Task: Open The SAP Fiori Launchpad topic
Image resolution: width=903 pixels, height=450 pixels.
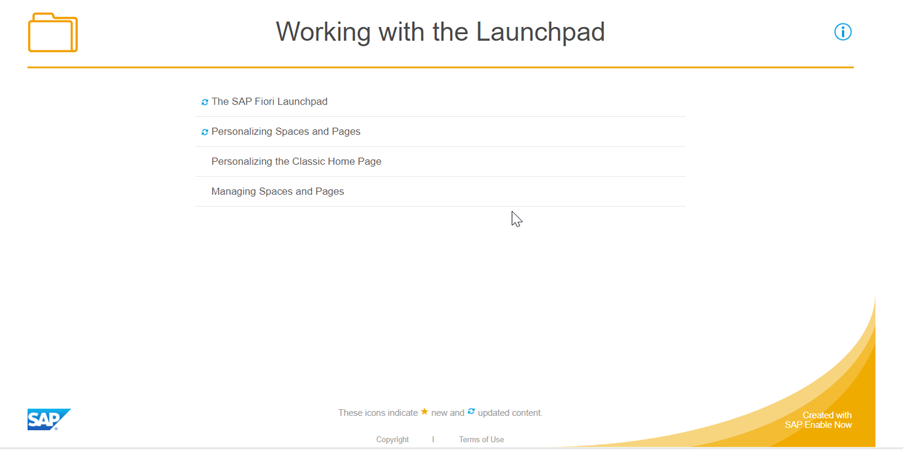Action: (x=269, y=102)
